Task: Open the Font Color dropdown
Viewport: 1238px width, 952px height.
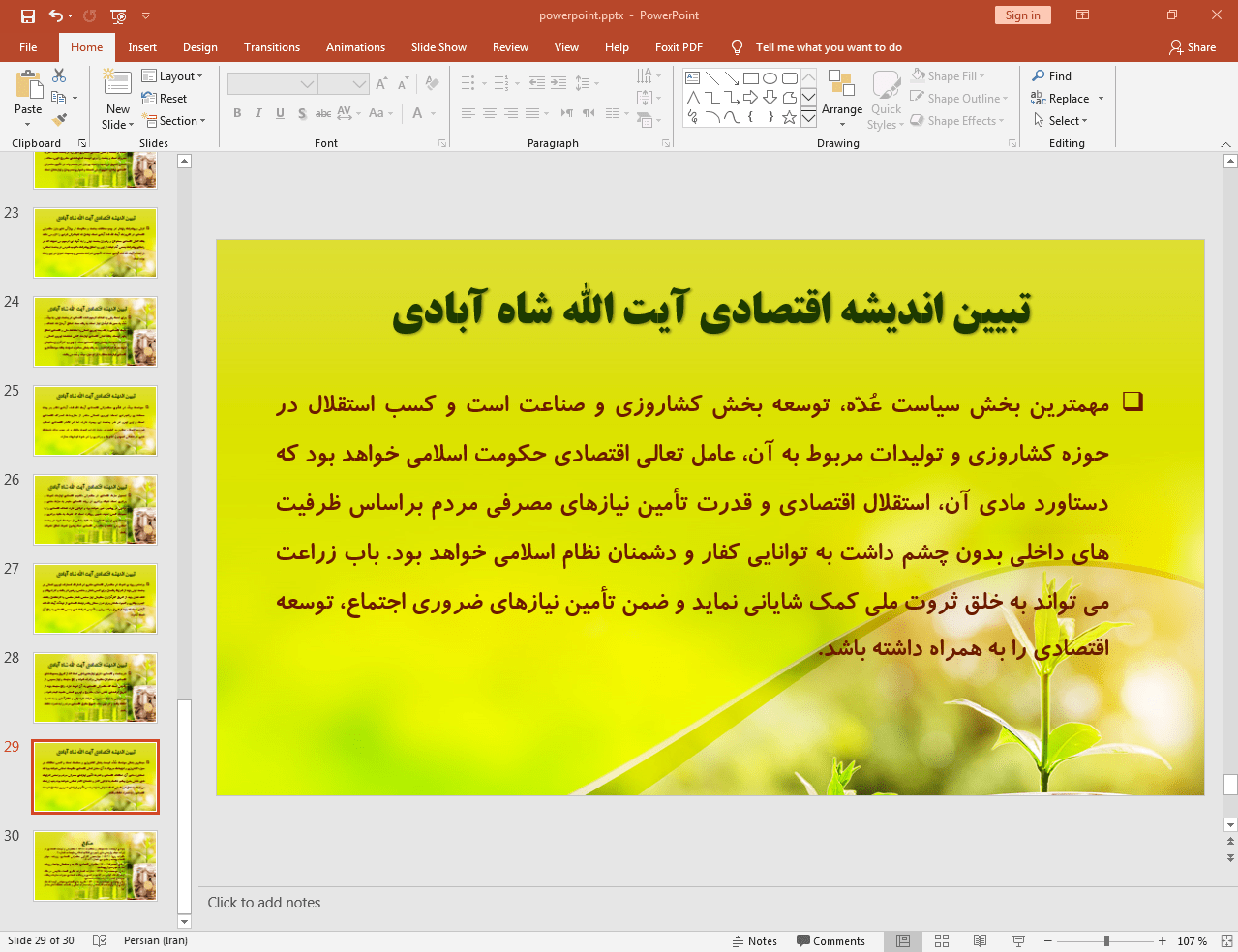Action: click(x=433, y=113)
